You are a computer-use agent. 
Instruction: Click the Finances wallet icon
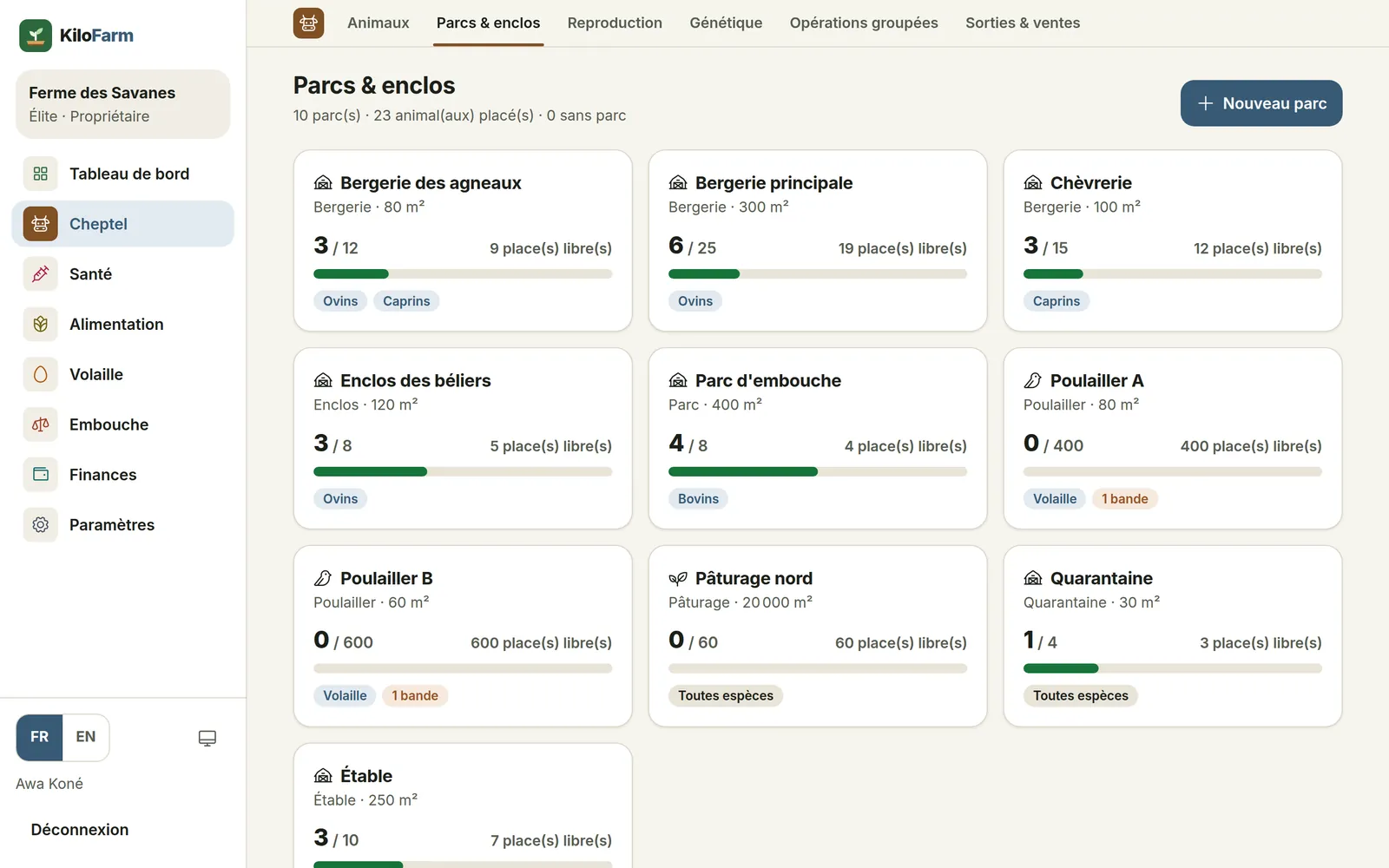tap(40, 475)
